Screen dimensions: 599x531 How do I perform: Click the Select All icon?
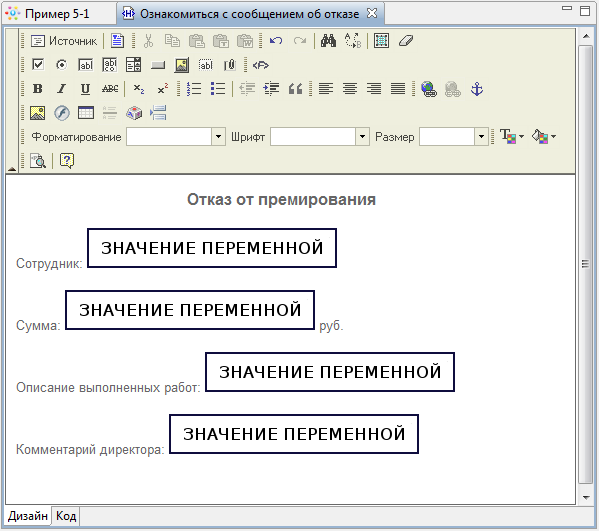[381, 41]
